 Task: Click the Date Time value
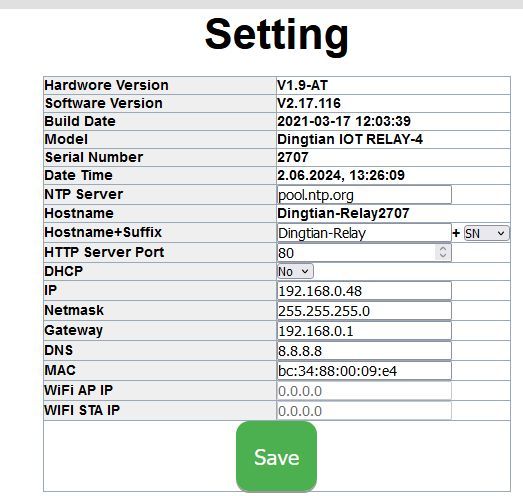pyautogui.click(x=341, y=175)
